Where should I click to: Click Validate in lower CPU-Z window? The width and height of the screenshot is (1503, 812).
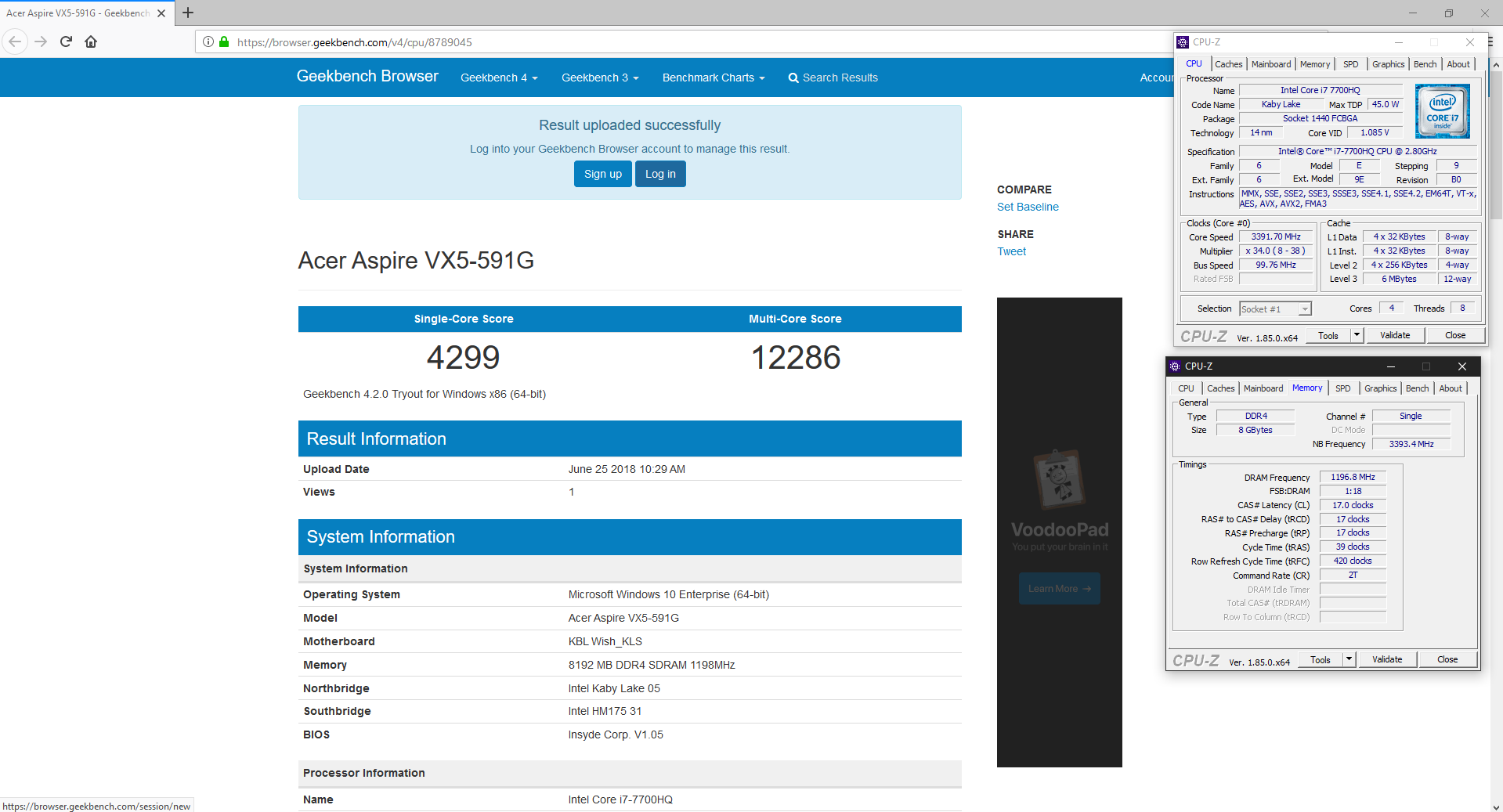(1387, 660)
